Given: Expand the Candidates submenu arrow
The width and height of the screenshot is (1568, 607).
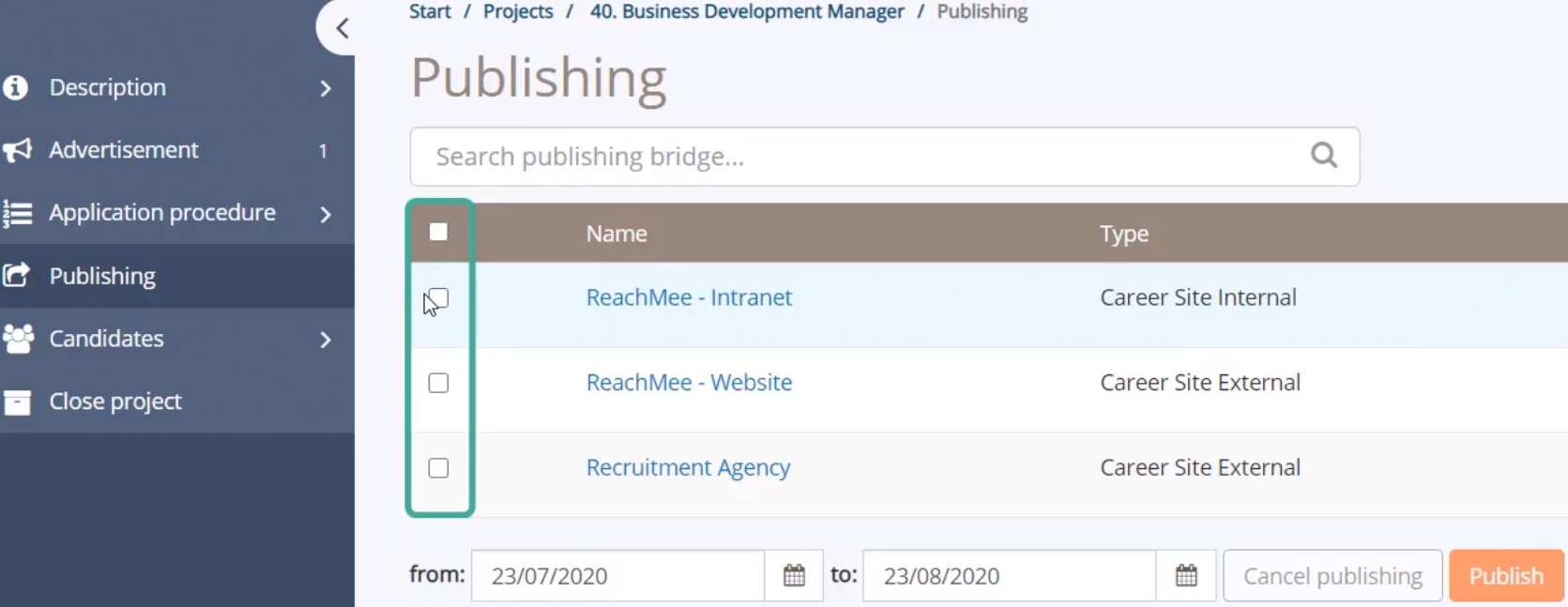Looking at the screenshot, I should coord(326,340).
